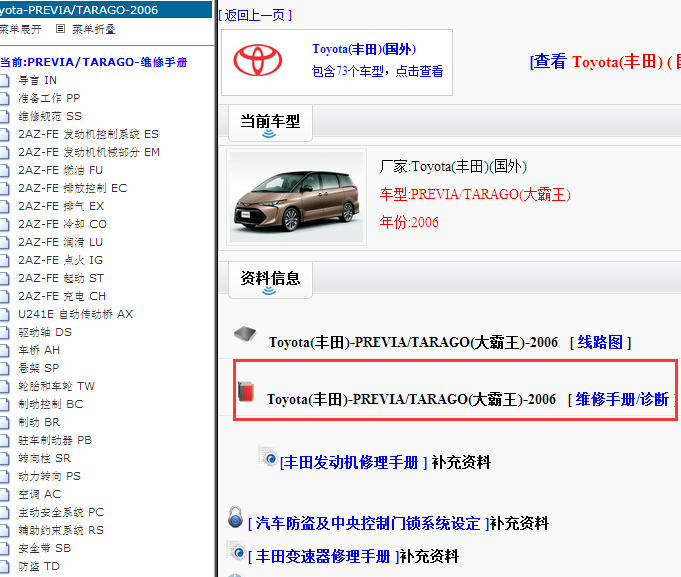
Task: Select the 资料信息 tab
Action: tap(270, 280)
